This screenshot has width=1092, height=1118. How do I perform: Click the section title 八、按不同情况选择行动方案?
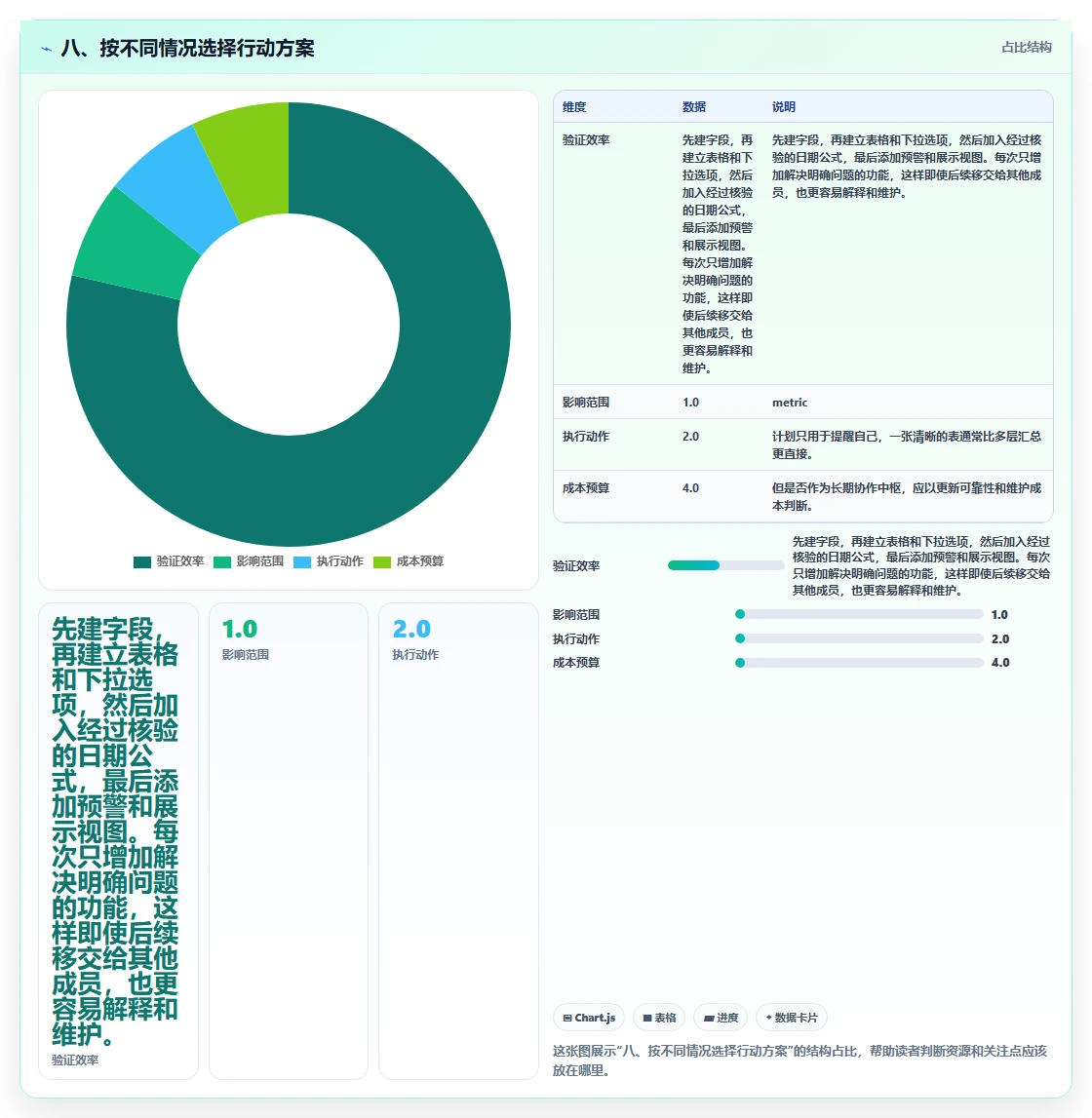click(187, 49)
